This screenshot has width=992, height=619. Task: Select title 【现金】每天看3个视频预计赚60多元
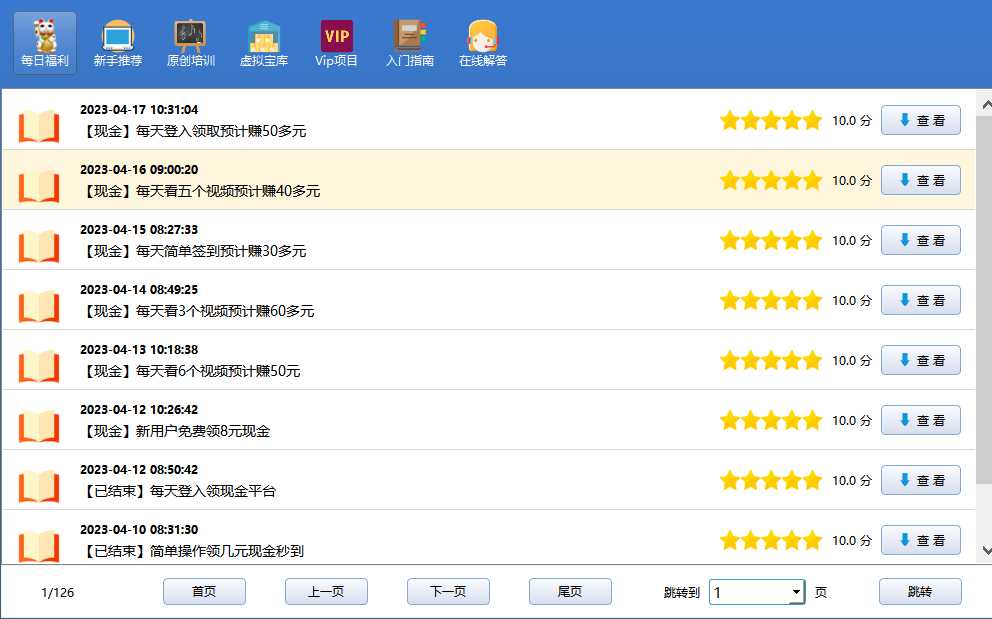(x=198, y=311)
